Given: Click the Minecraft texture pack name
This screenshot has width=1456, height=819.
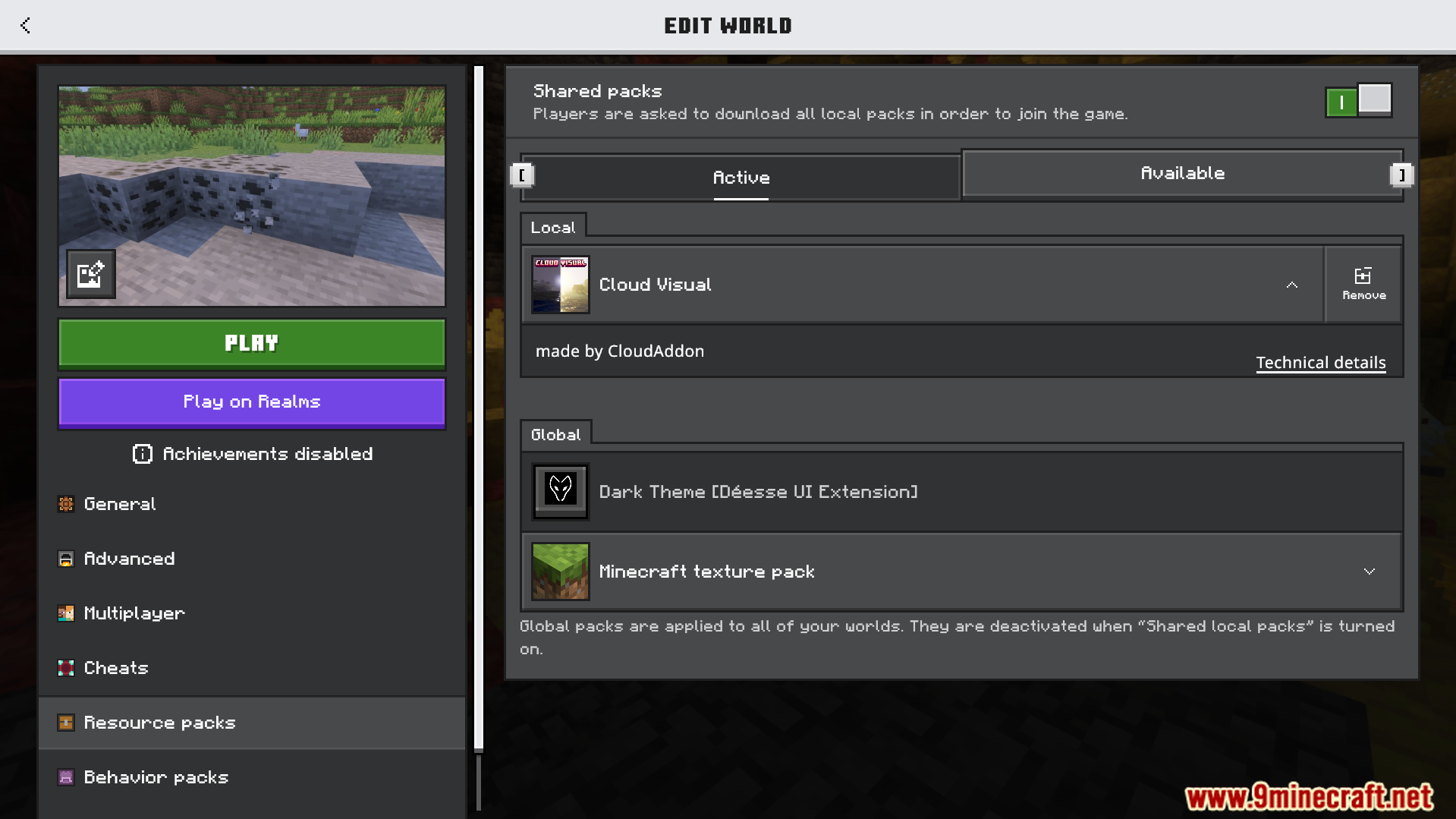Looking at the screenshot, I should tap(706, 572).
